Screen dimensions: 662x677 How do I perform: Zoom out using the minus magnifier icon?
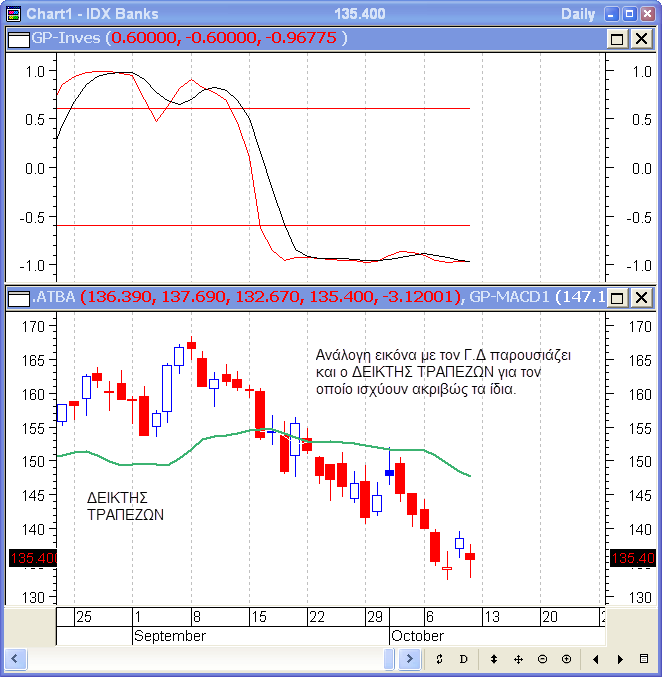pyautogui.click(x=542, y=659)
